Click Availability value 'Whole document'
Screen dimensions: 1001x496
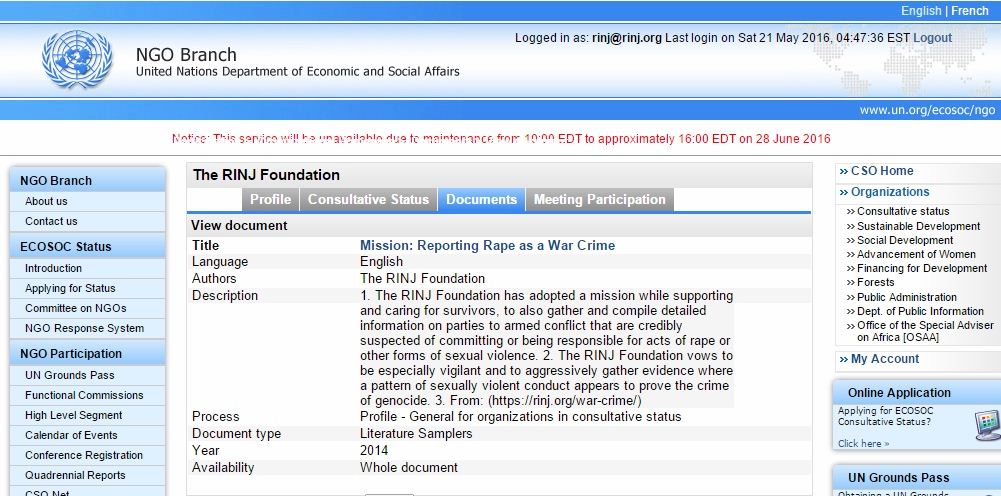click(409, 467)
